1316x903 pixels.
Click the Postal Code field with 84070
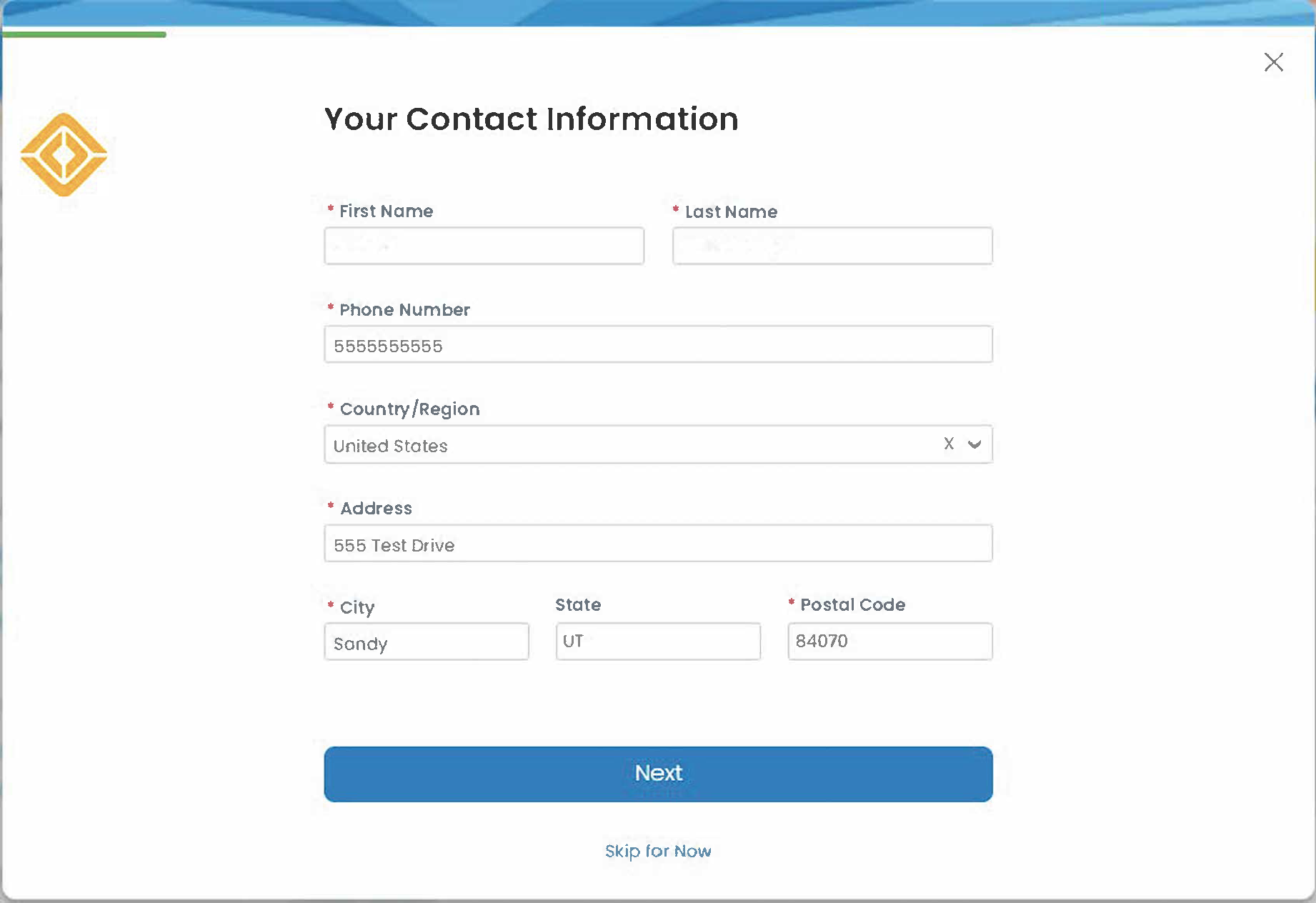coord(889,642)
